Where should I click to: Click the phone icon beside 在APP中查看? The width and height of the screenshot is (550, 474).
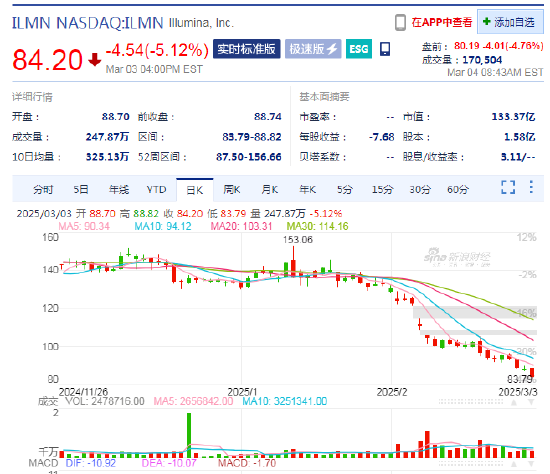point(400,23)
